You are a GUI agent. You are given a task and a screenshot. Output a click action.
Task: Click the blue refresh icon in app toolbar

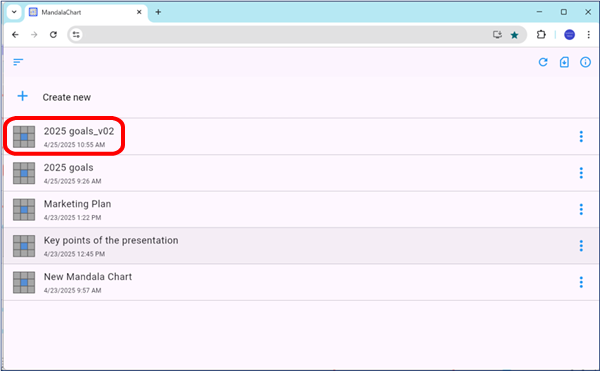pyautogui.click(x=543, y=62)
